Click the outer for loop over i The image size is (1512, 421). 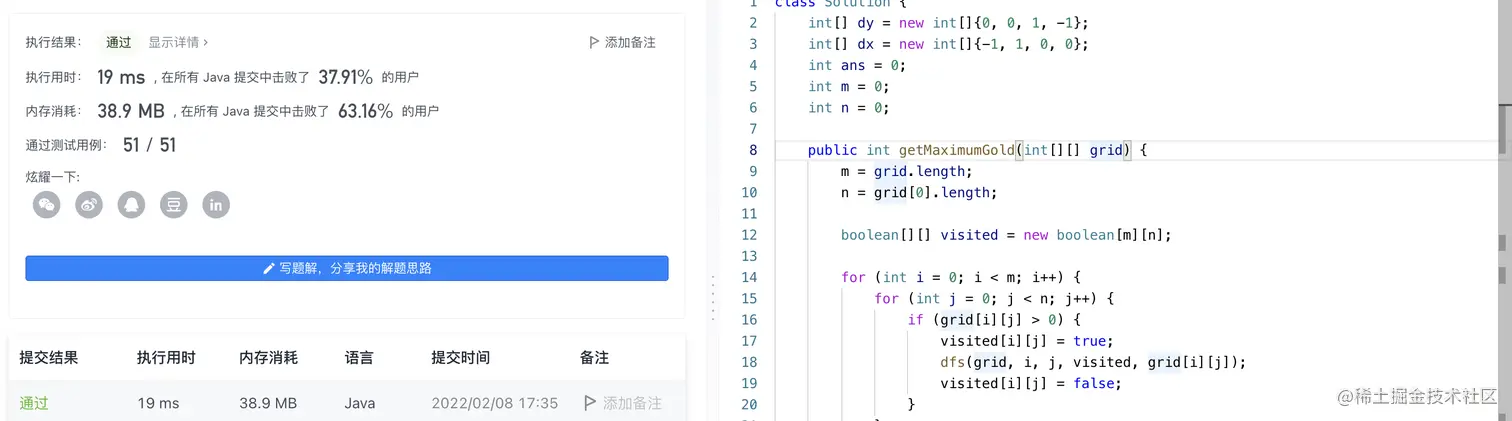tap(961, 277)
